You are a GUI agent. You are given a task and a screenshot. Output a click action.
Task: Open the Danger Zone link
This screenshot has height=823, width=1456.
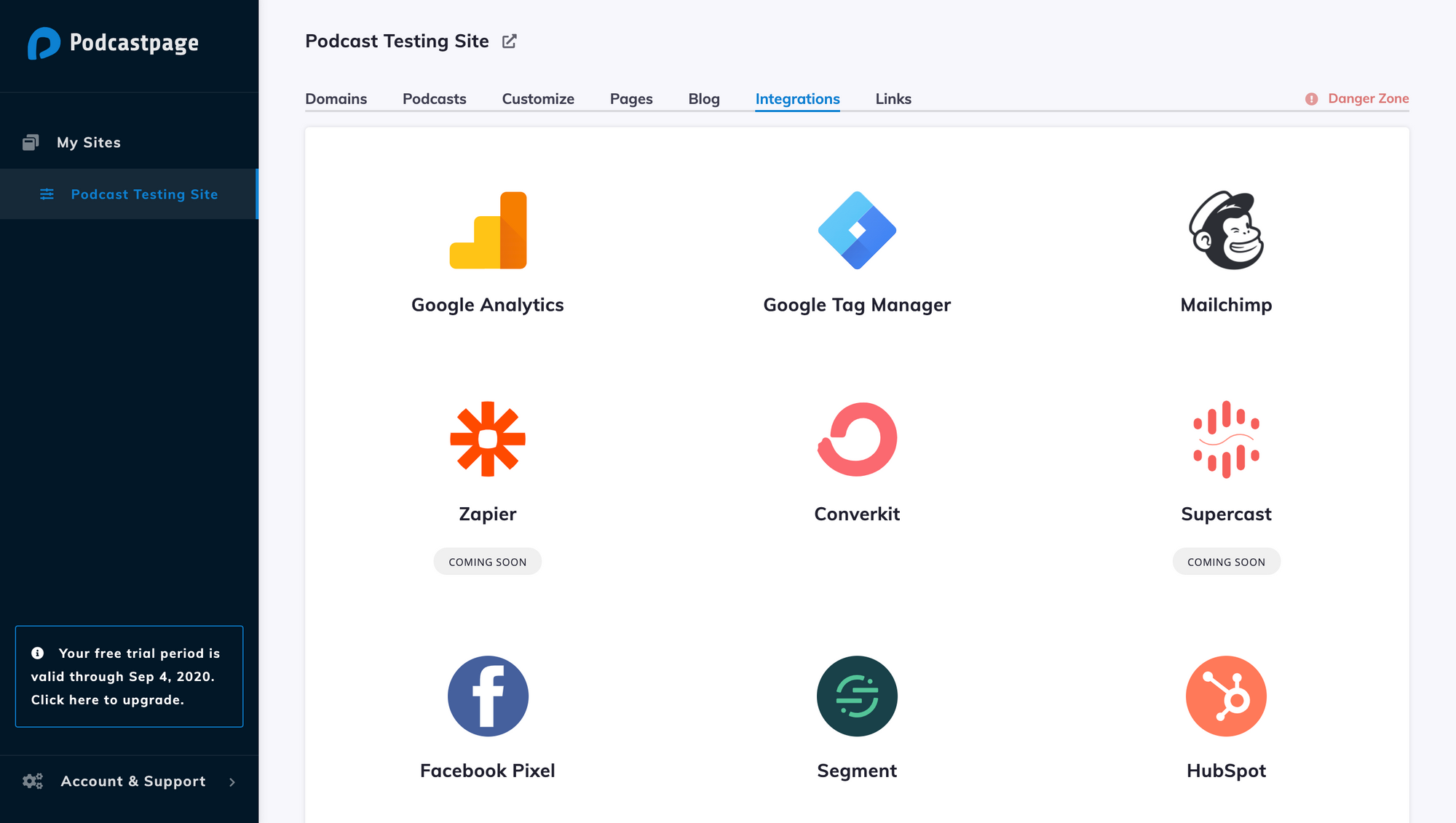(x=1358, y=99)
